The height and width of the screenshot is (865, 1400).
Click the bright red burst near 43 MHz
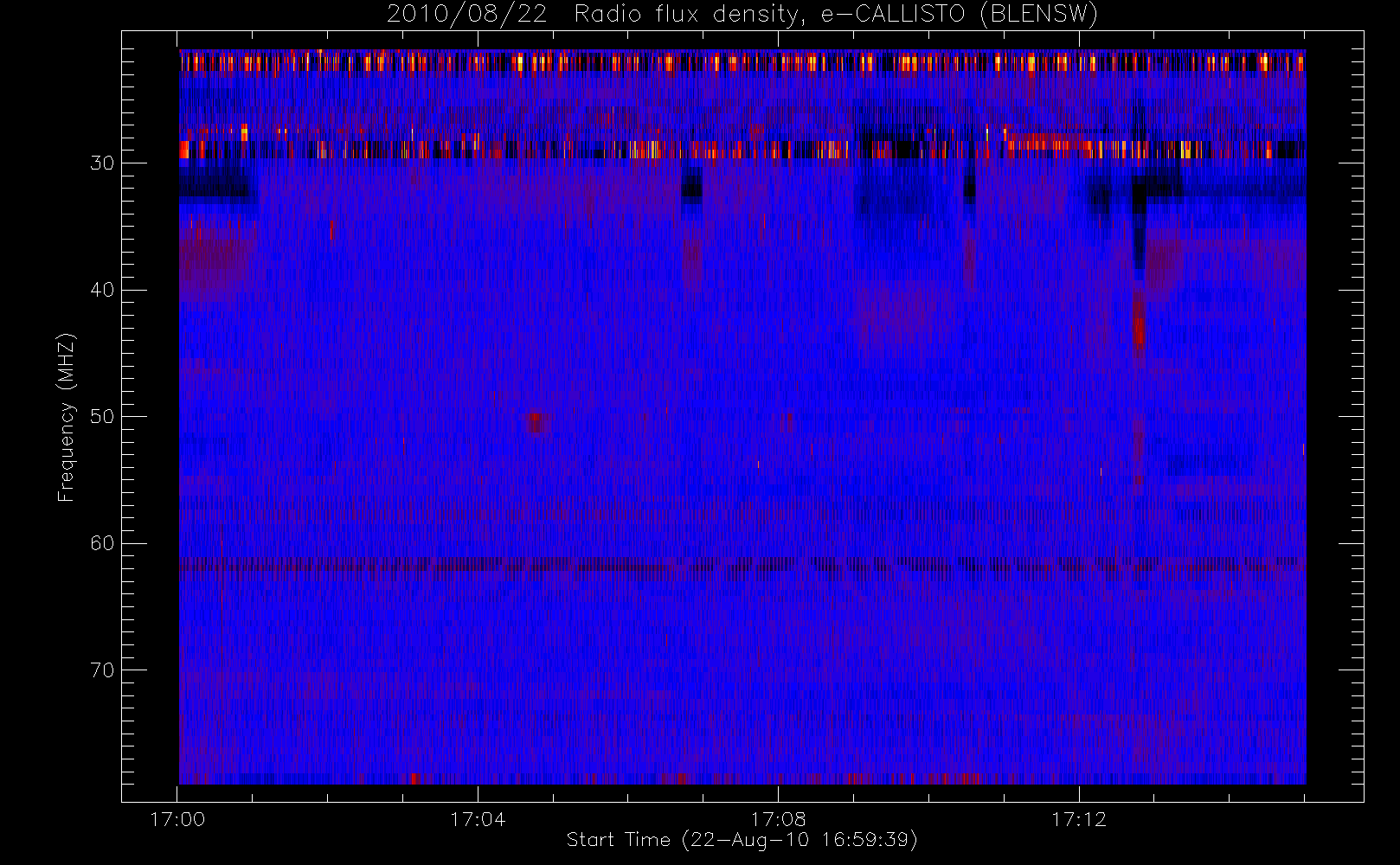(1139, 322)
